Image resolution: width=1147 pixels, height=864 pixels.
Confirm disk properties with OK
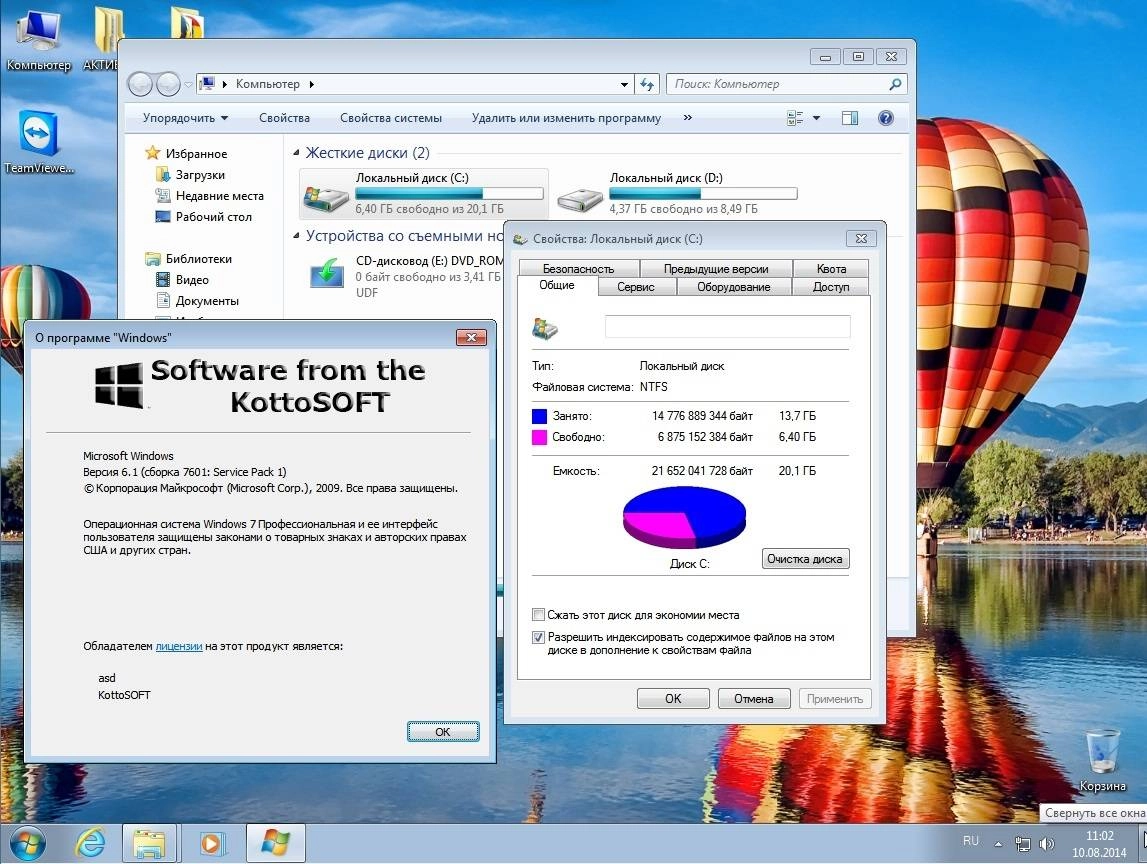[673, 699]
